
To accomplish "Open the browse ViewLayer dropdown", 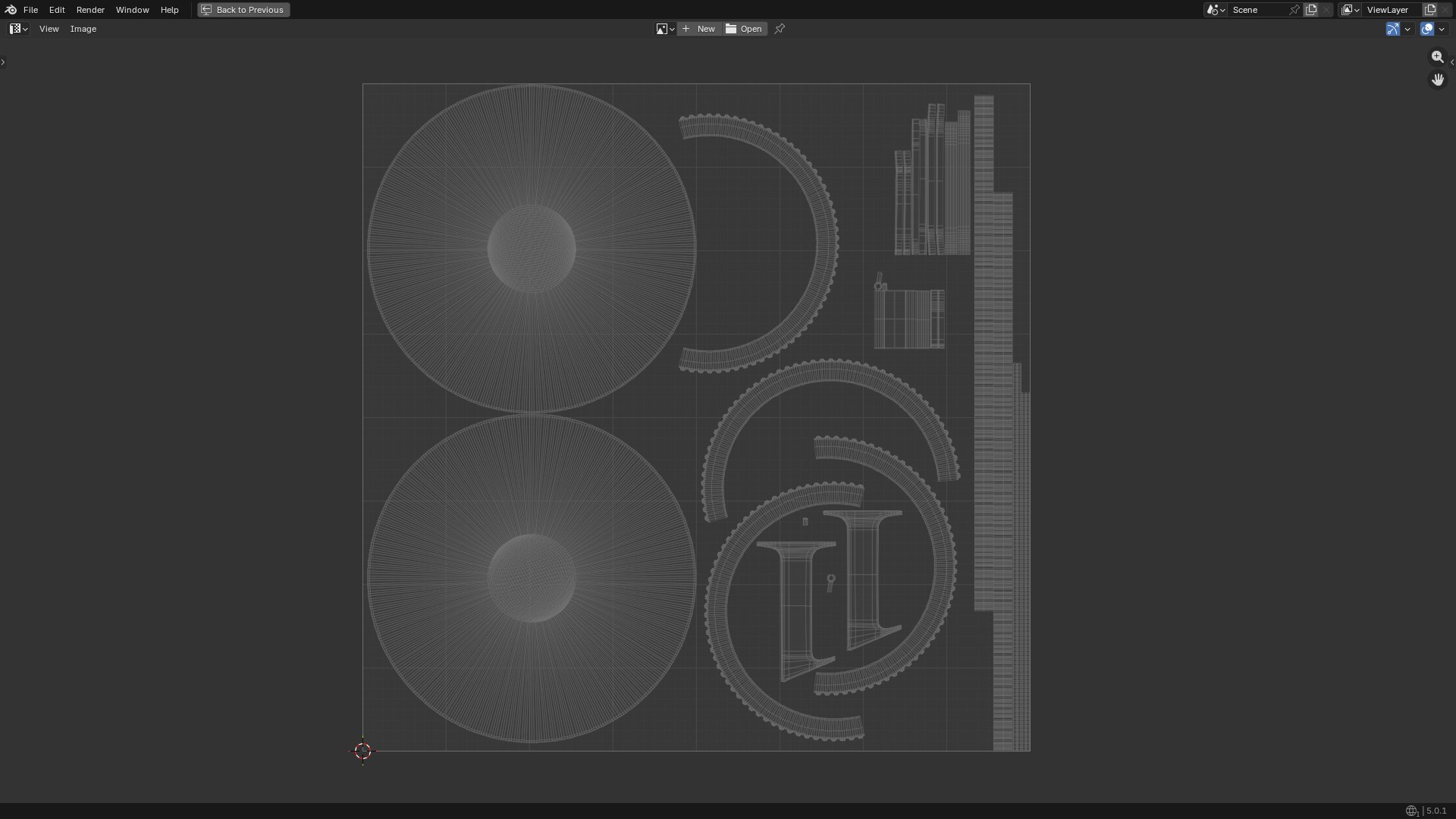I will [1351, 10].
